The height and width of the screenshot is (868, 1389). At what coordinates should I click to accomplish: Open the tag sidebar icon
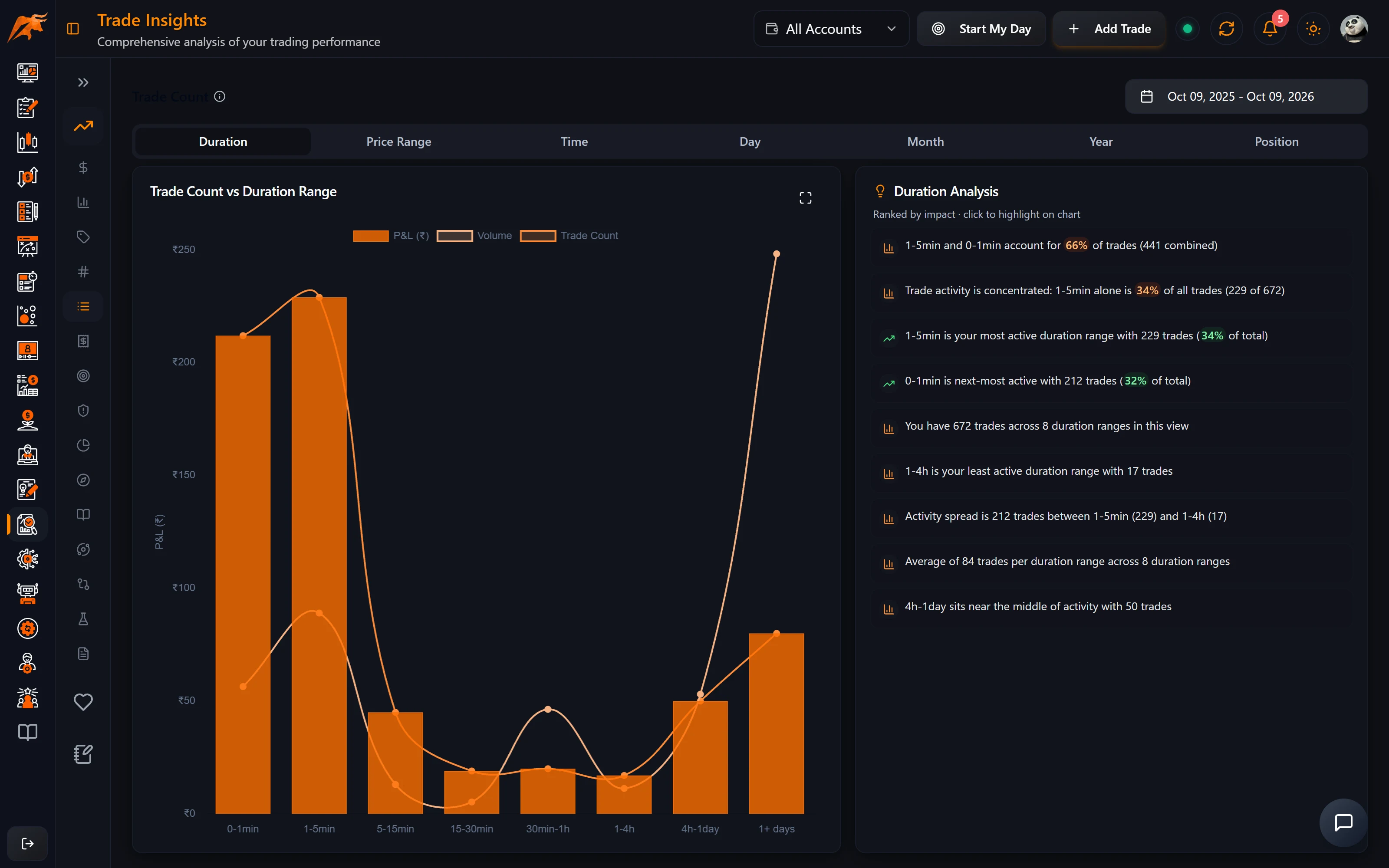[x=83, y=237]
